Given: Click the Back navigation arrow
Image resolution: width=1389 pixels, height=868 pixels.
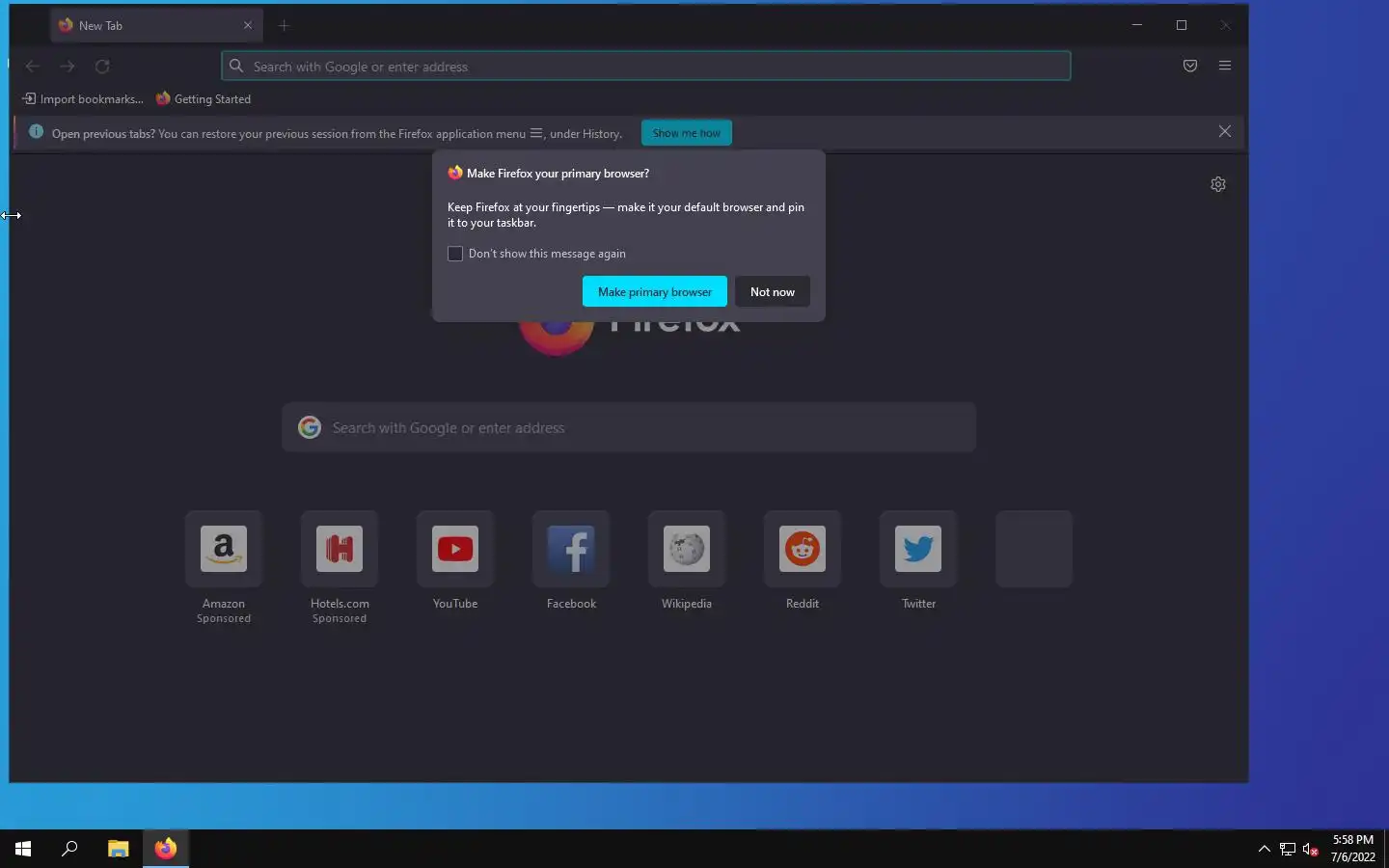Looking at the screenshot, I should [33, 67].
